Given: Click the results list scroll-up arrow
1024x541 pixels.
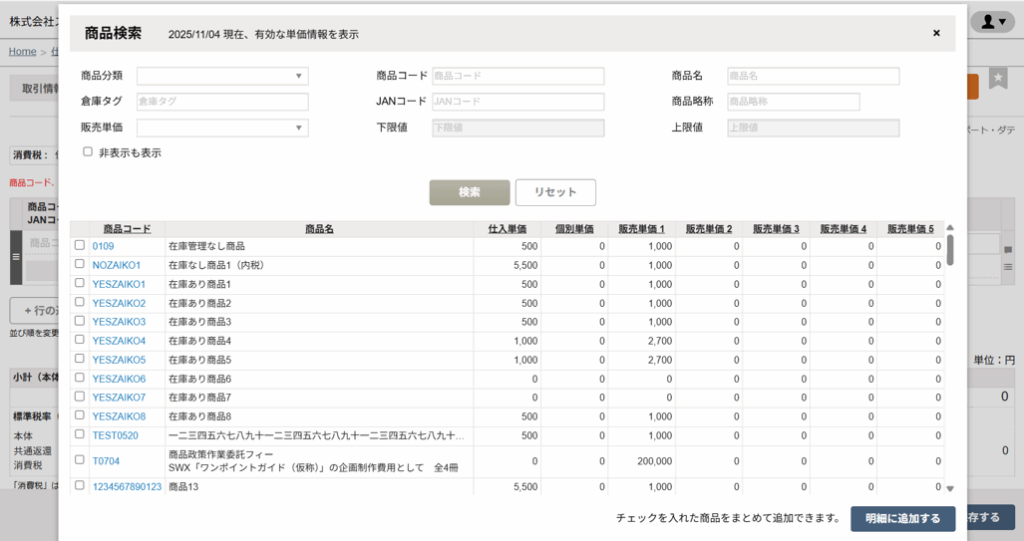Looking at the screenshot, I should (950, 227).
